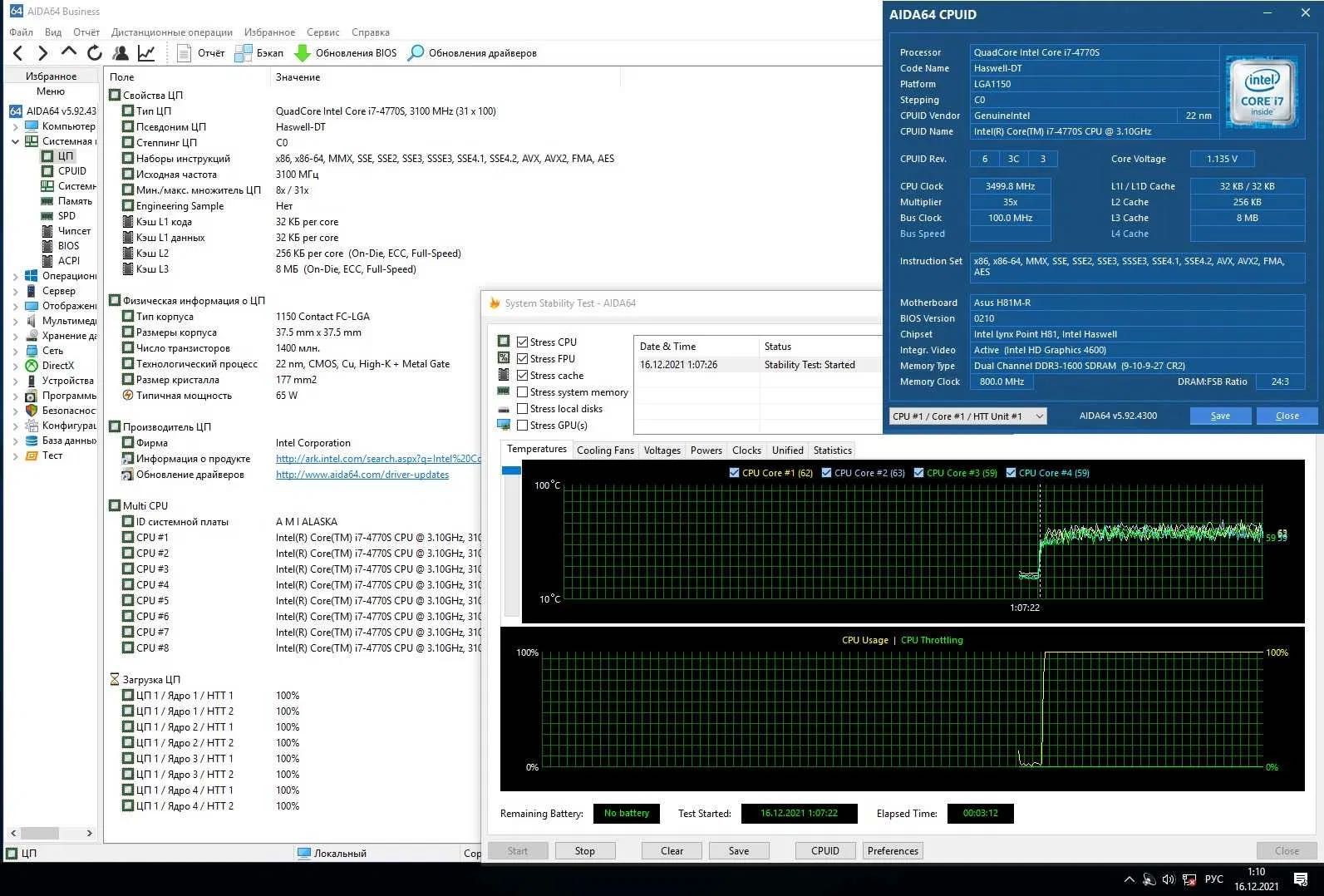Click the blue temperature graph slider indicator

(511, 470)
